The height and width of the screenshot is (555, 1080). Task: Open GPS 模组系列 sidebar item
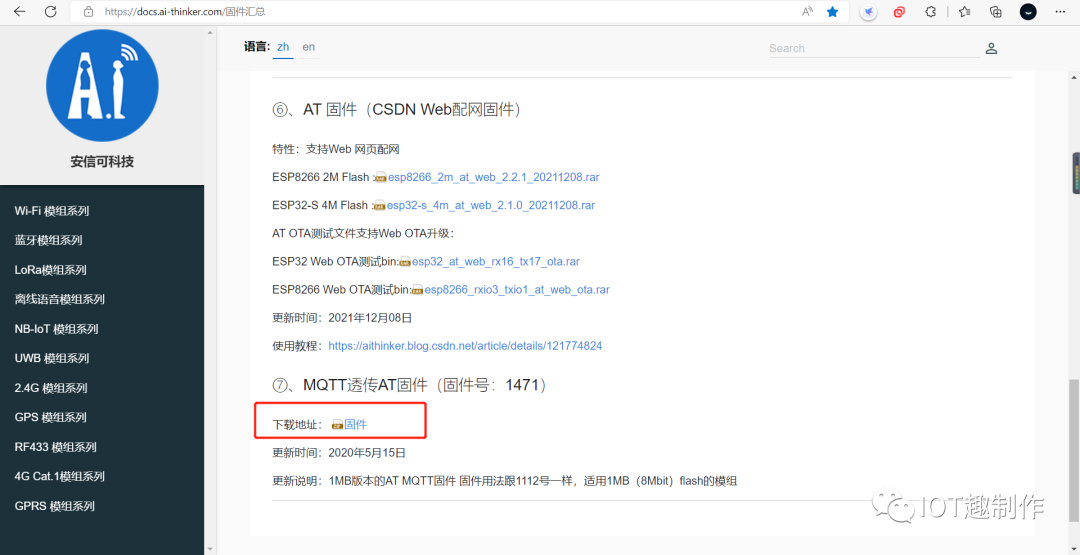[50, 417]
